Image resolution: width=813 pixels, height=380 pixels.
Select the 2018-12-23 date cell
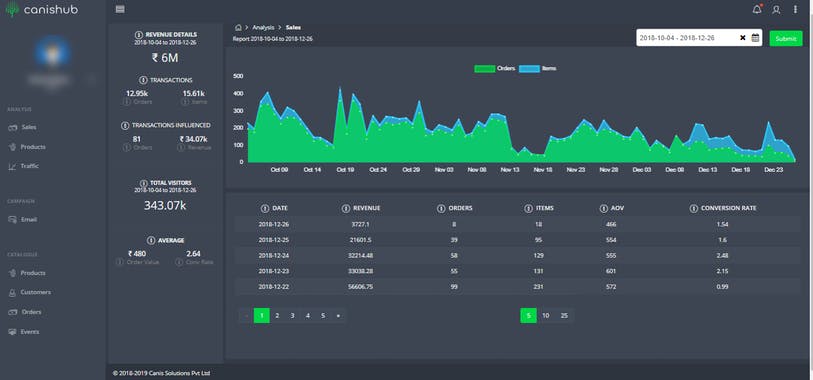tap(273, 271)
